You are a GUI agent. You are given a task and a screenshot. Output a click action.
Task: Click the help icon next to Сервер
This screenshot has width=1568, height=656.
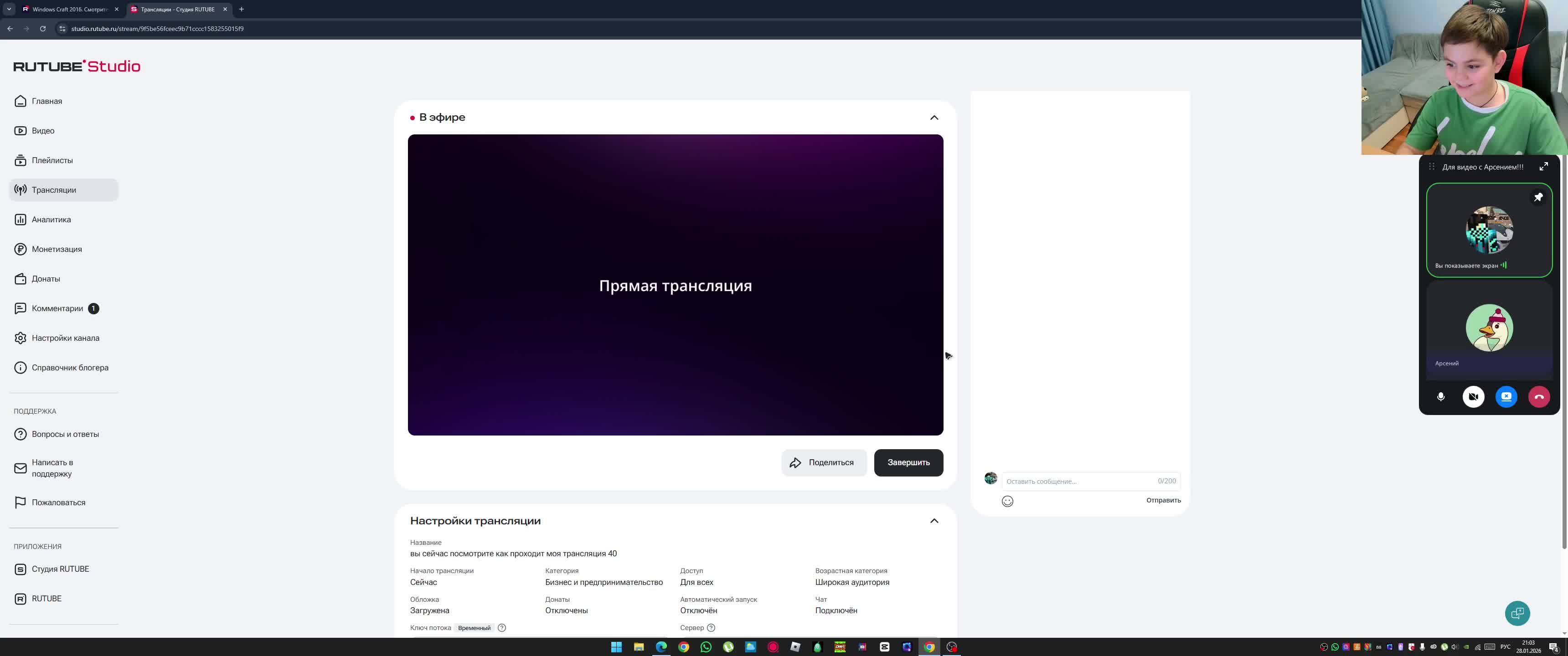[x=711, y=627]
